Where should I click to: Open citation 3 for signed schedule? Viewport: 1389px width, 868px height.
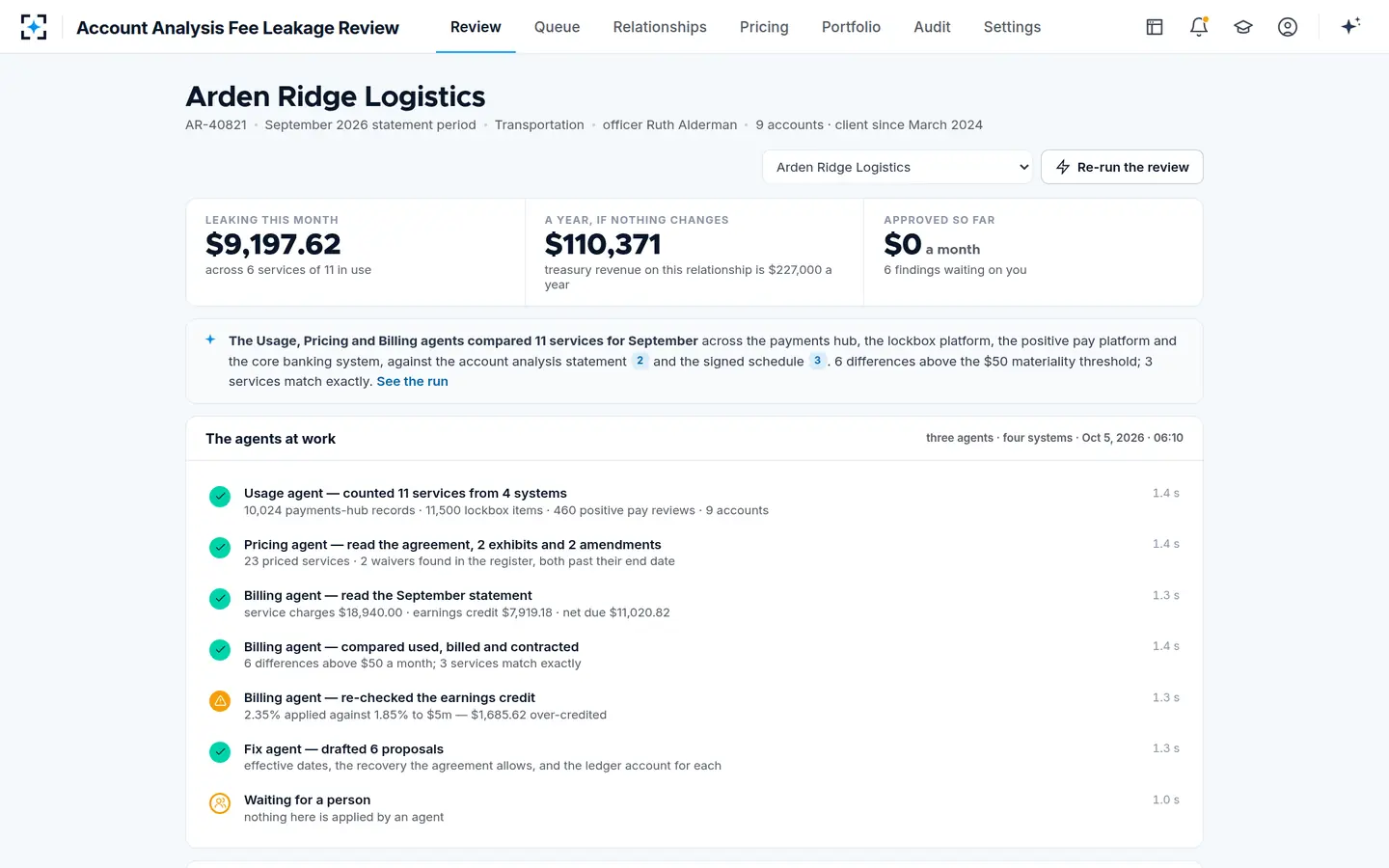coord(817,361)
